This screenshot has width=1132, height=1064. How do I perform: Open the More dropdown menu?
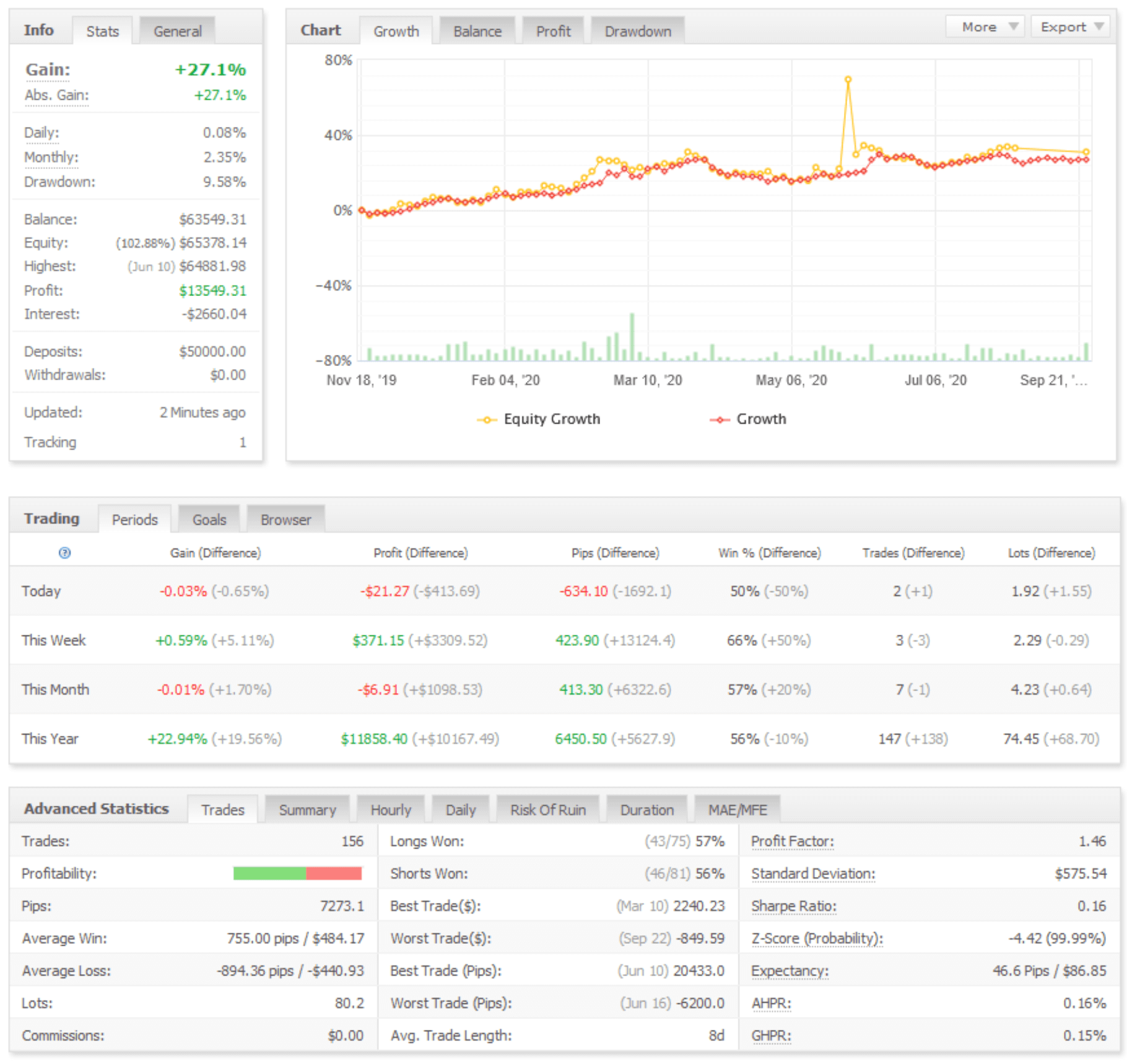point(985,27)
